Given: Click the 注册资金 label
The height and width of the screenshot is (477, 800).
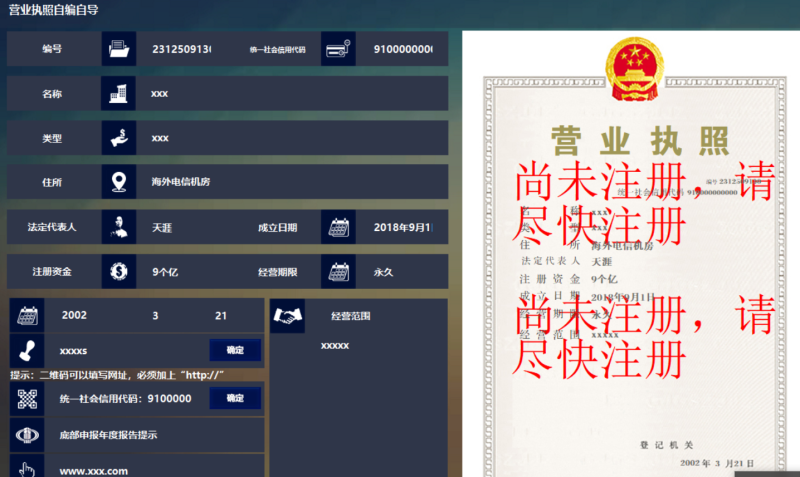Looking at the screenshot, I should click(x=52, y=271).
